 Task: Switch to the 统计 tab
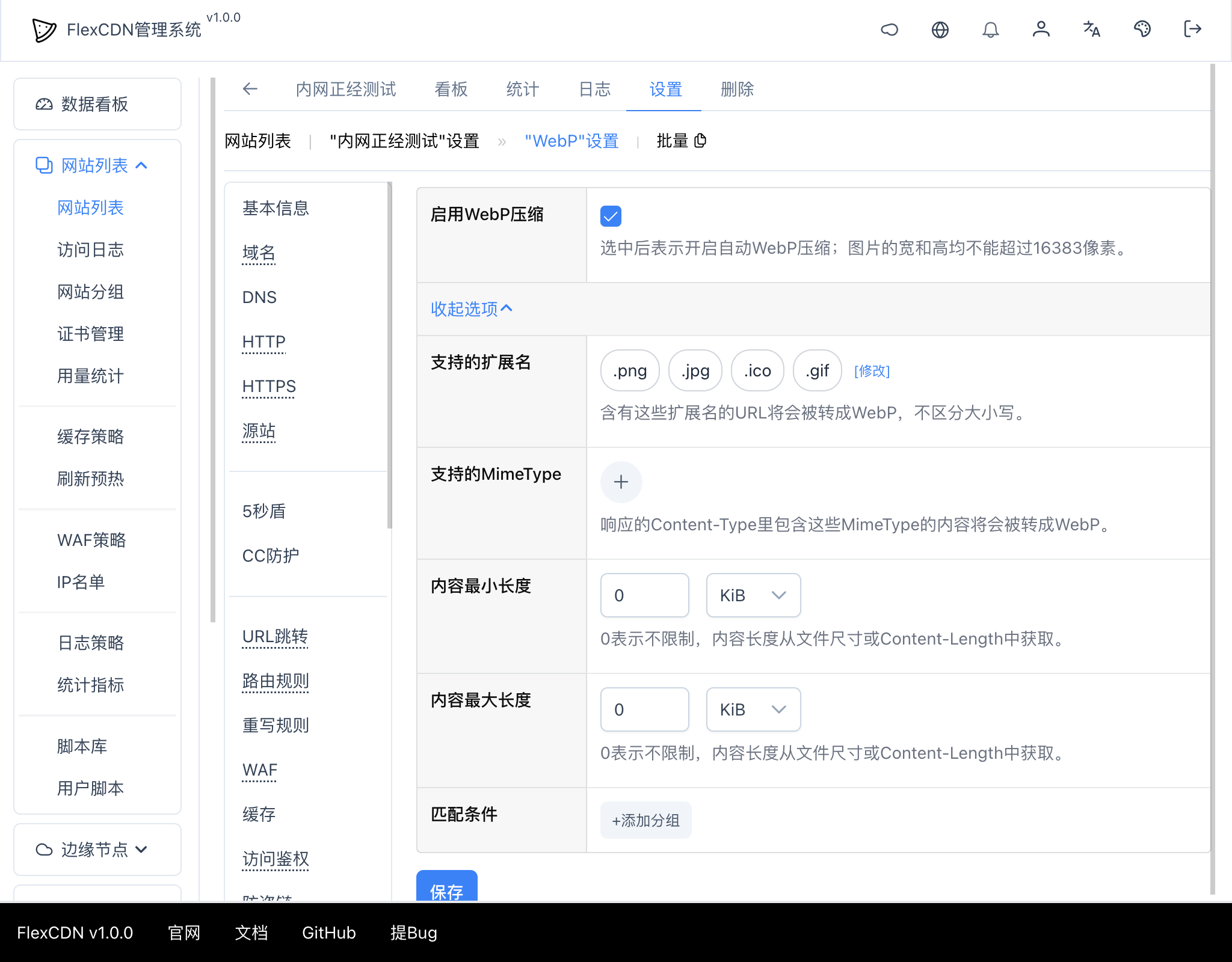click(523, 89)
